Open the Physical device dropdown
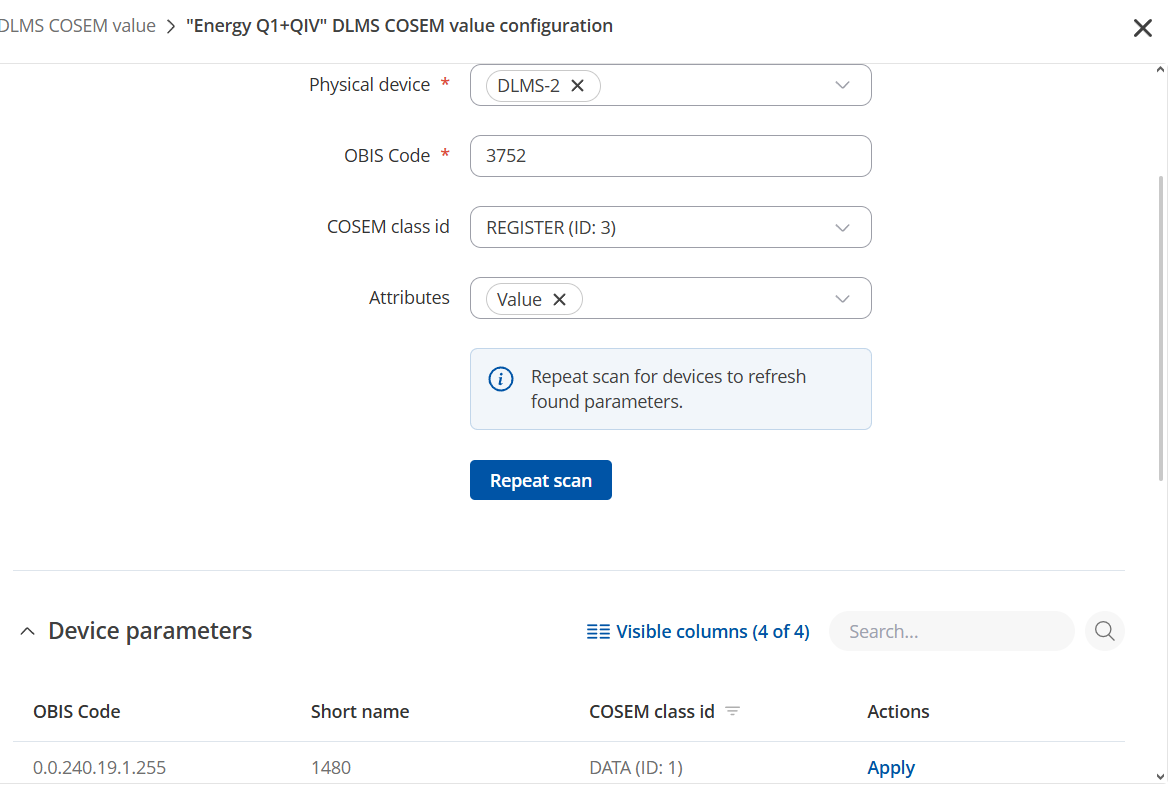This screenshot has width=1176, height=788. pos(842,85)
